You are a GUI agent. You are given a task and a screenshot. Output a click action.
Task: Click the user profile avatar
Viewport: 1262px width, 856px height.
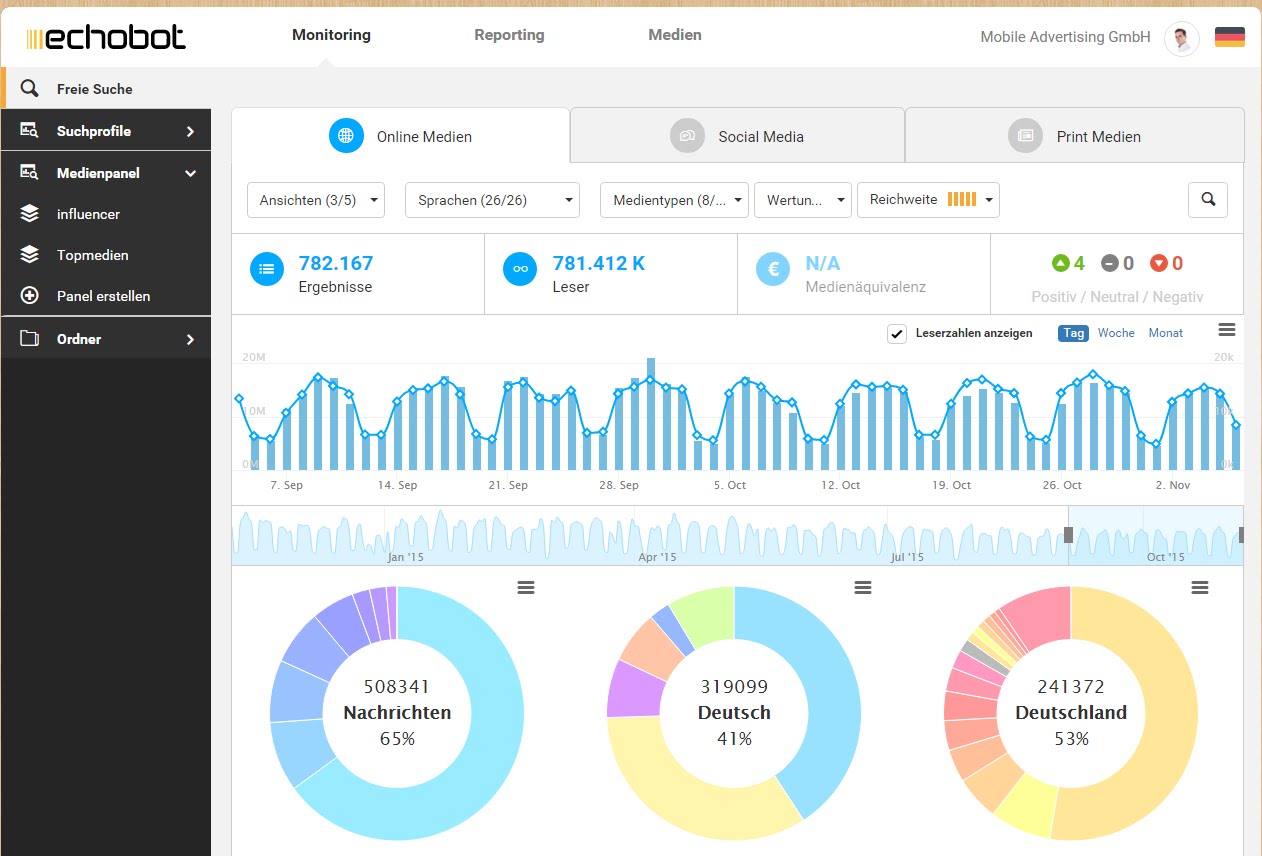[1181, 39]
